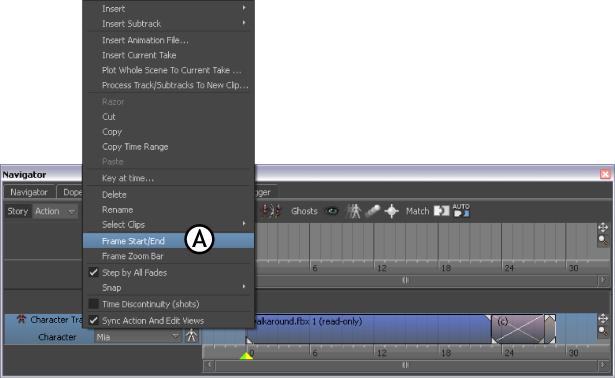Click the red characters icon on toolbar
615x378 pixels.
[271, 211]
